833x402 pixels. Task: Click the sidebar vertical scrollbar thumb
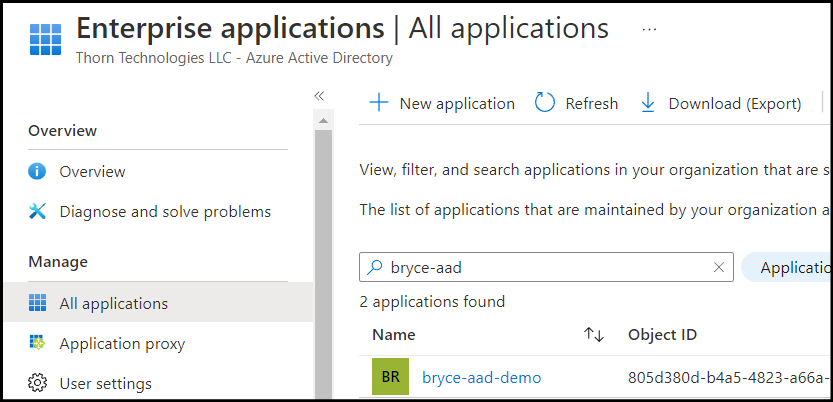tap(323, 266)
